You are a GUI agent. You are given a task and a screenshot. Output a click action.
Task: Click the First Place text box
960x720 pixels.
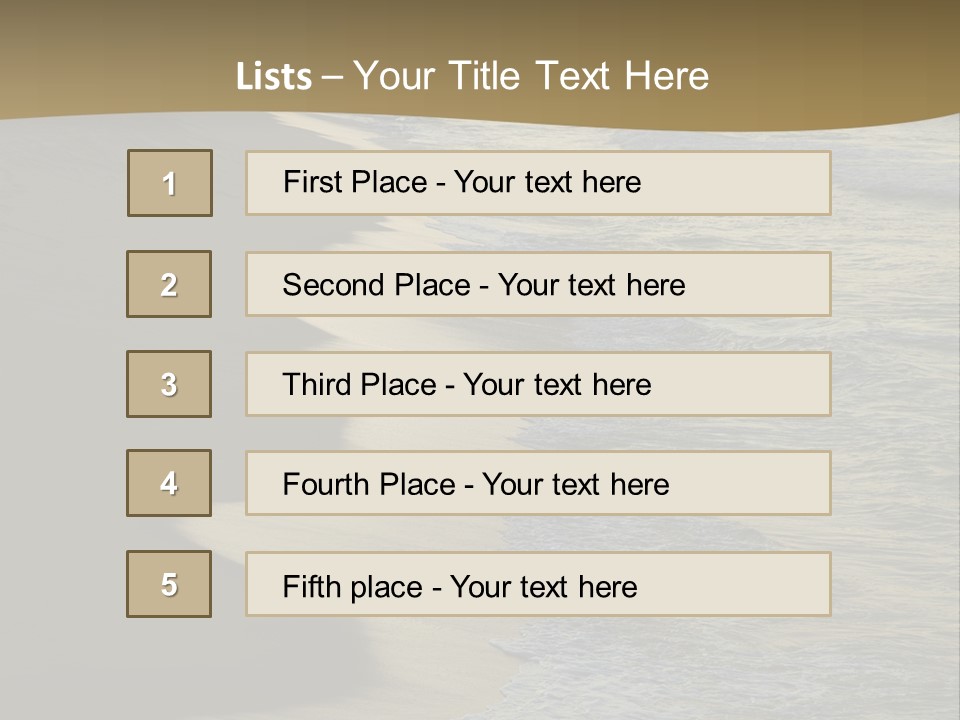pyautogui.click(x=538, y=183)
